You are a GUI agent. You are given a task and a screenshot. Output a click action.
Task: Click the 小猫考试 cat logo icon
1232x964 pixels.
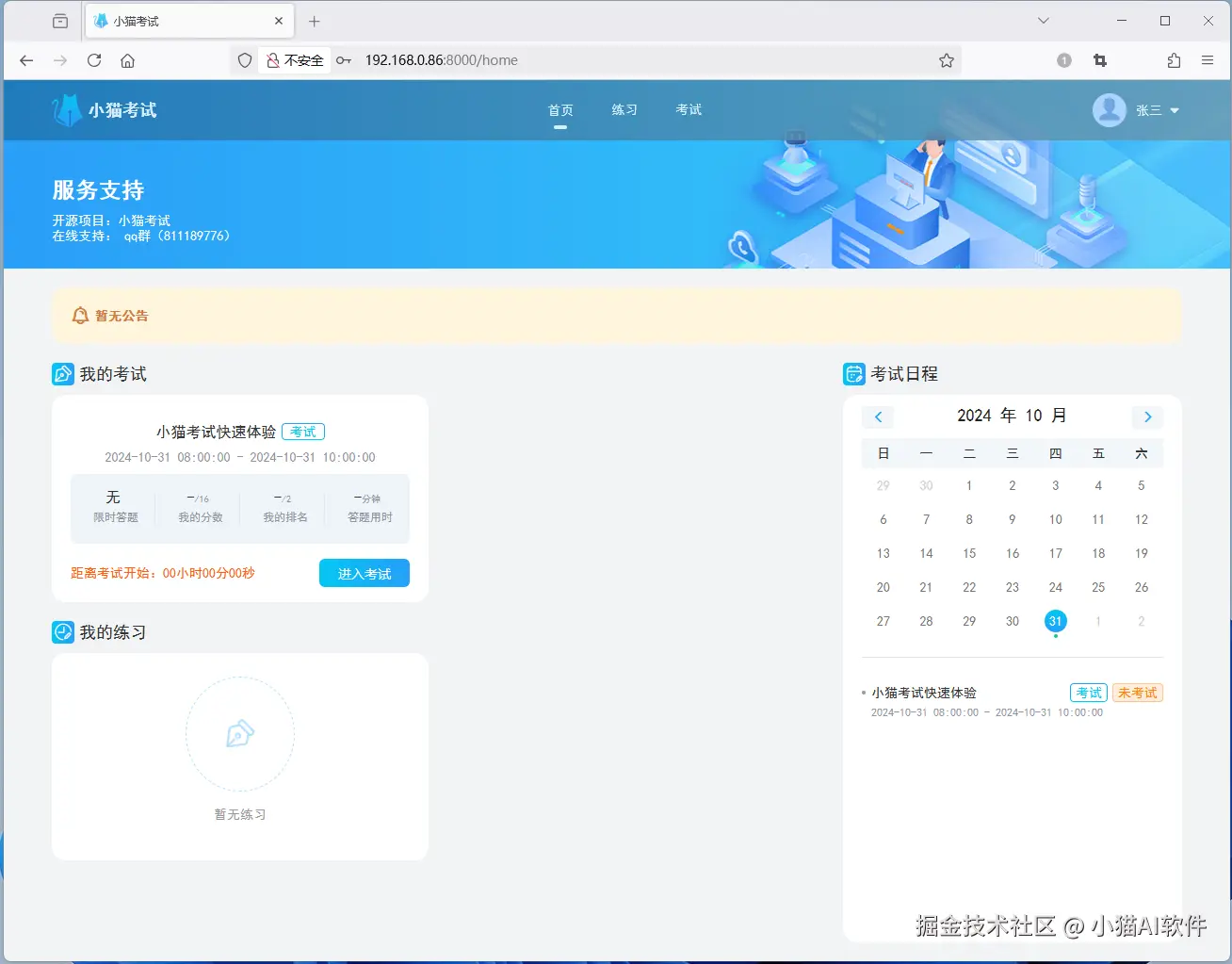[x=65, y=109]
